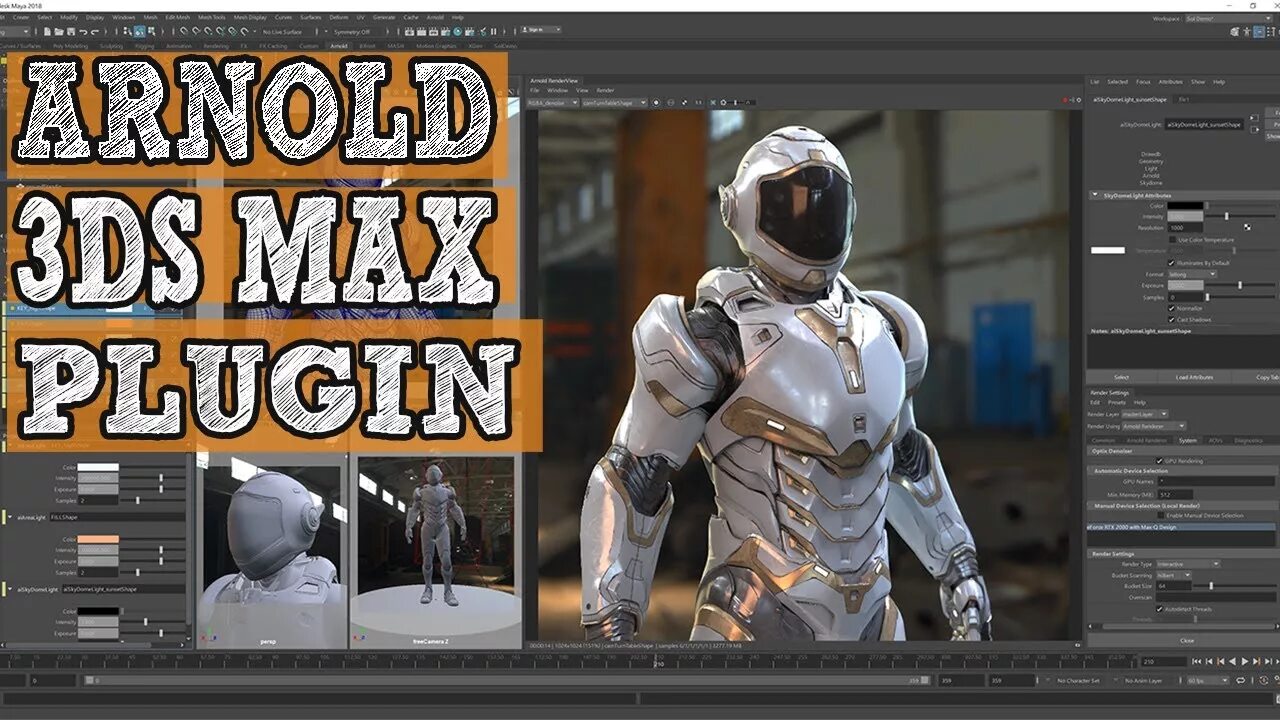Viewport: 1280px width, 720px height.
Task: Click the Save Scene disk icon
Action: (70, 31)
